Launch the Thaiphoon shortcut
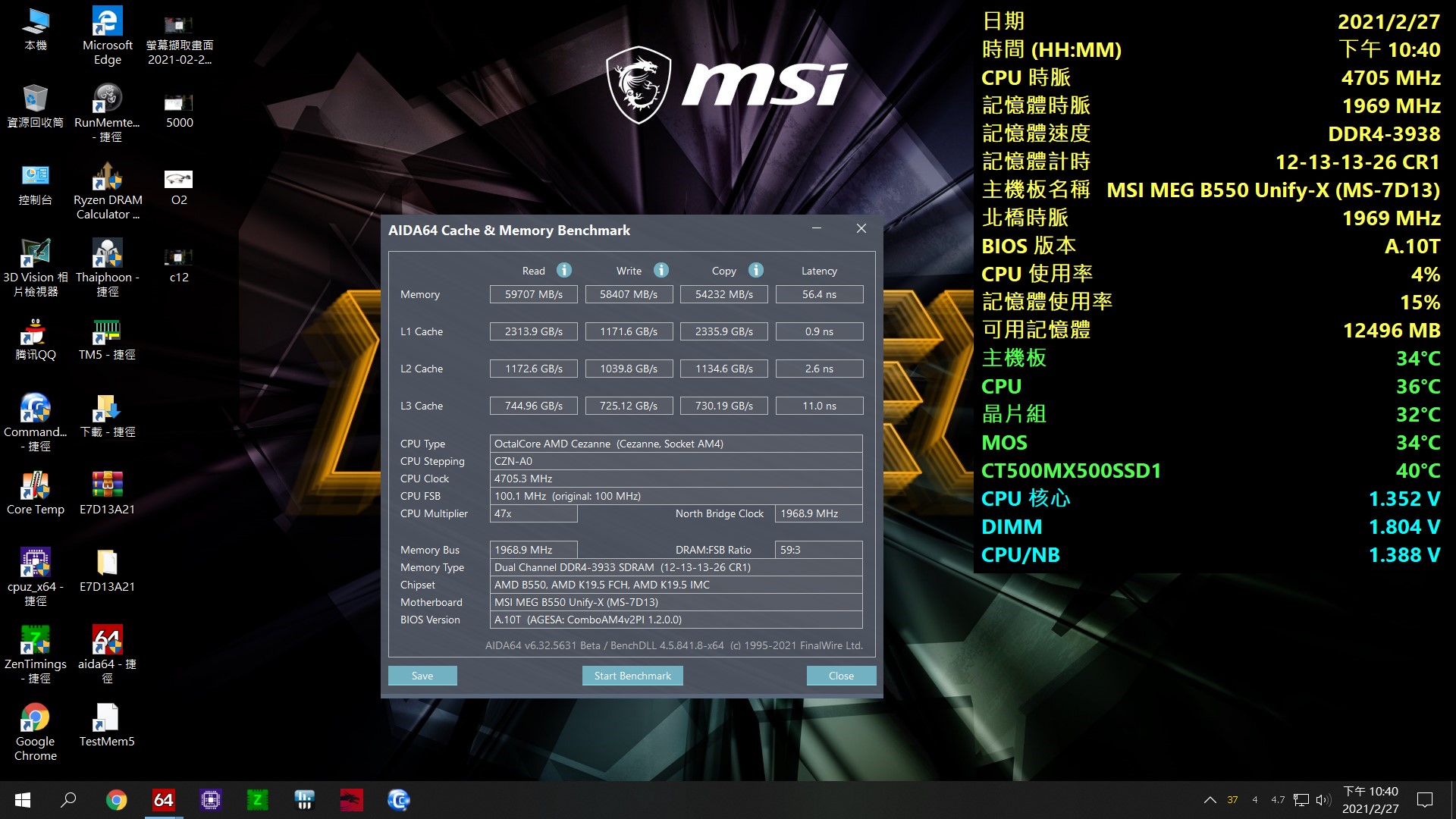 point(107,268)
